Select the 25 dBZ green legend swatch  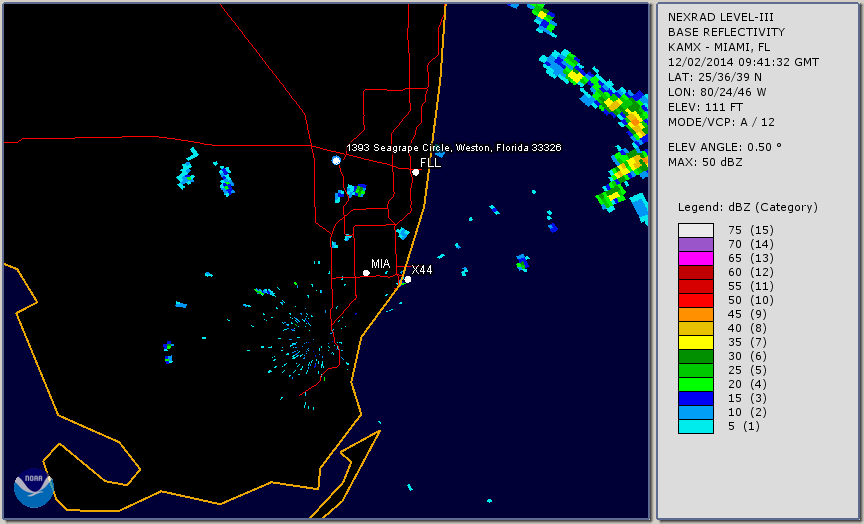pyautogui.click(x=696, y=370)
